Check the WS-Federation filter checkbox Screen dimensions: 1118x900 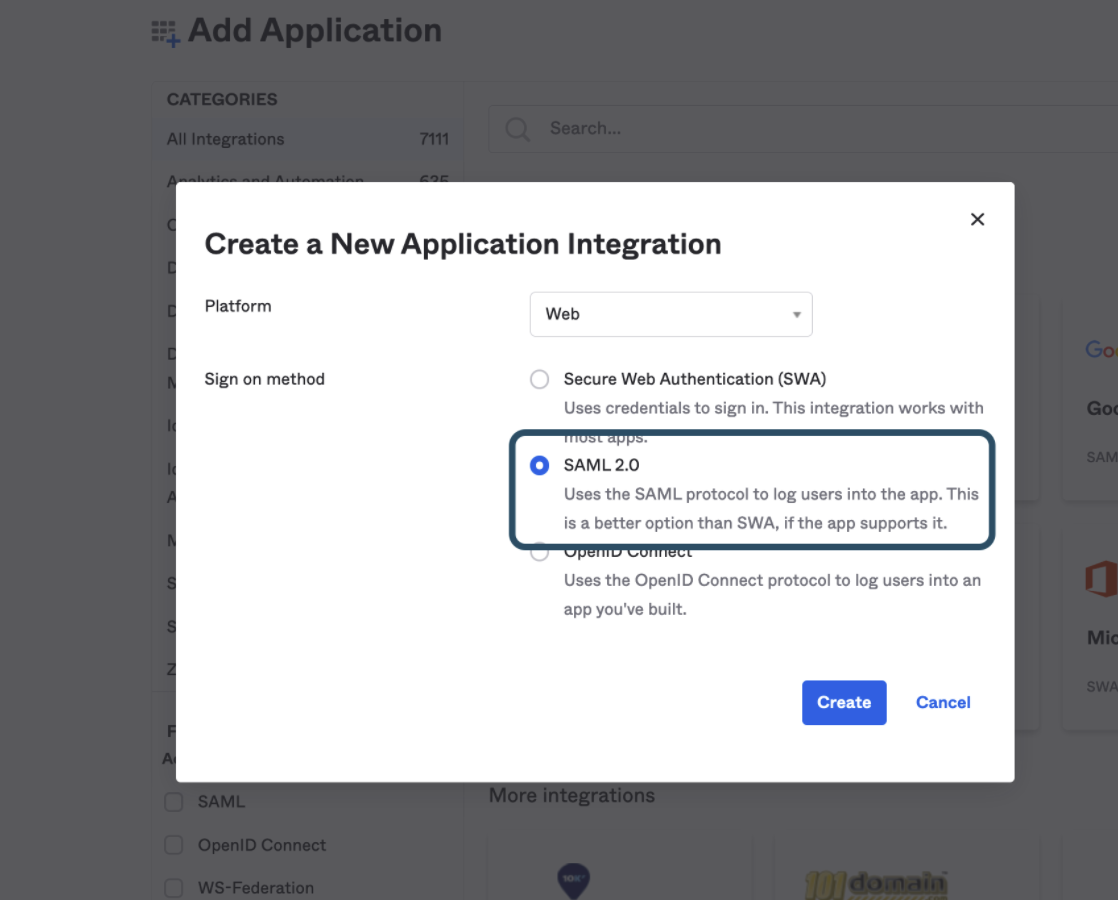pyautogui.click(x=174, y=888)
